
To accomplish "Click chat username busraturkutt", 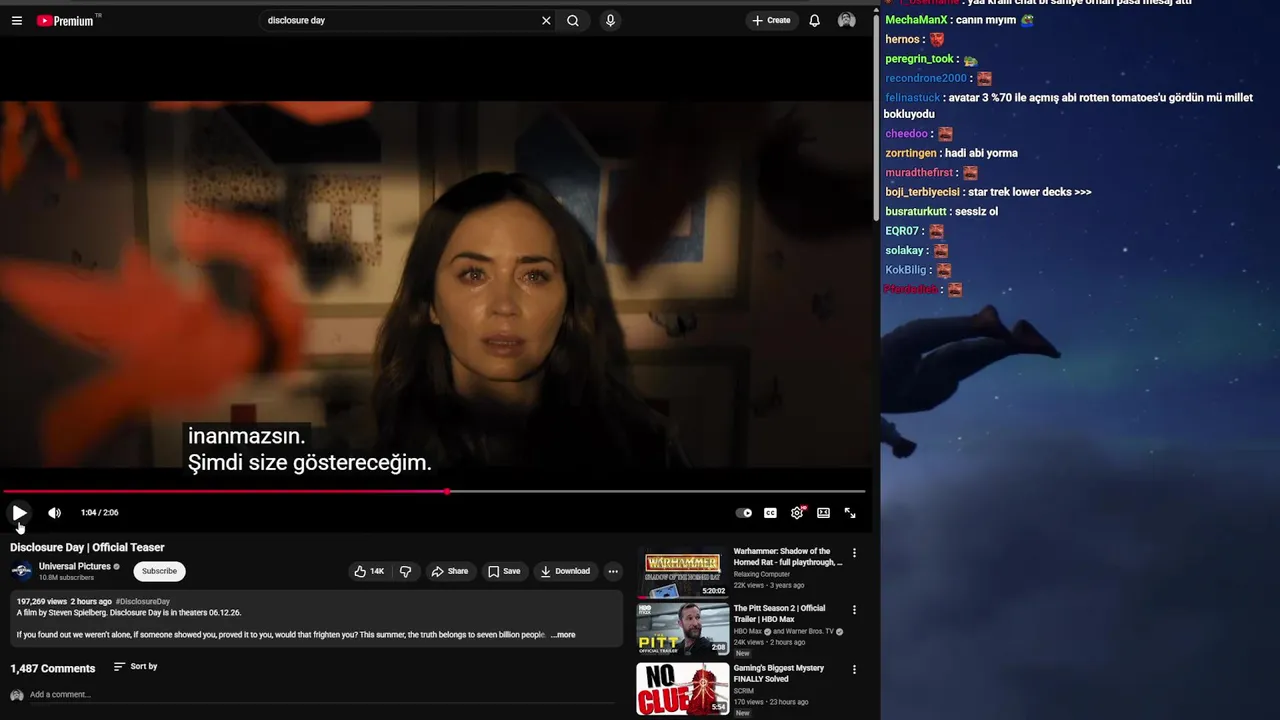I will pos(915,211).
